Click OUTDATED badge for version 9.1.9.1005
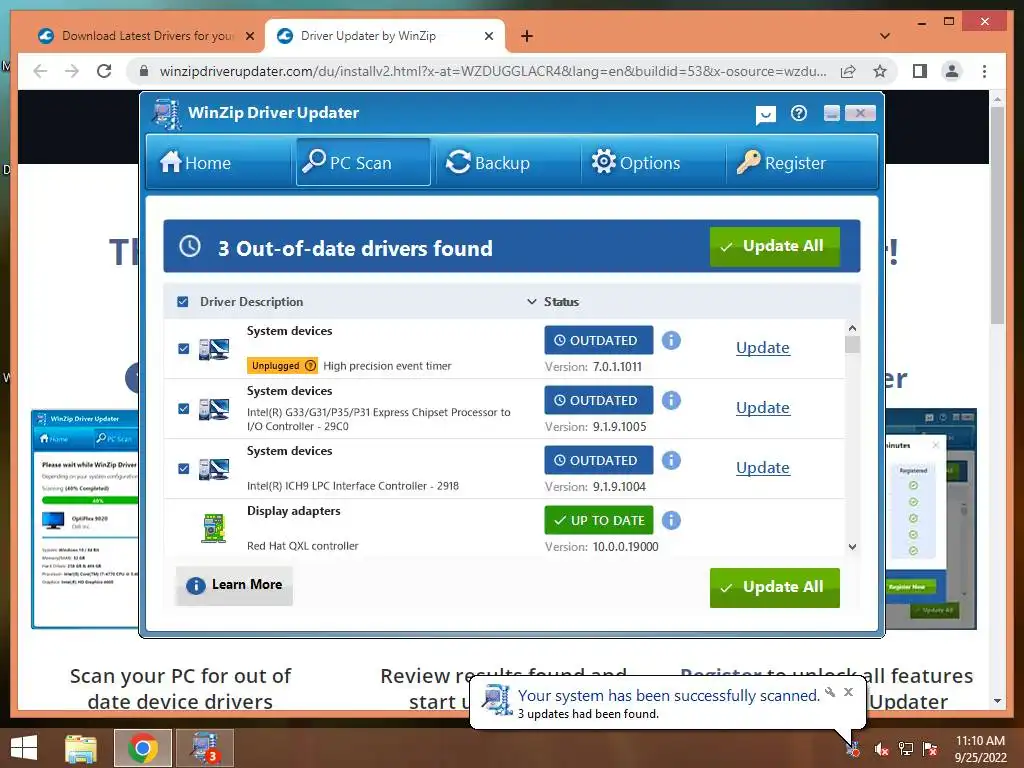The height and width of the screenshot is (768, 1024). 599,400
